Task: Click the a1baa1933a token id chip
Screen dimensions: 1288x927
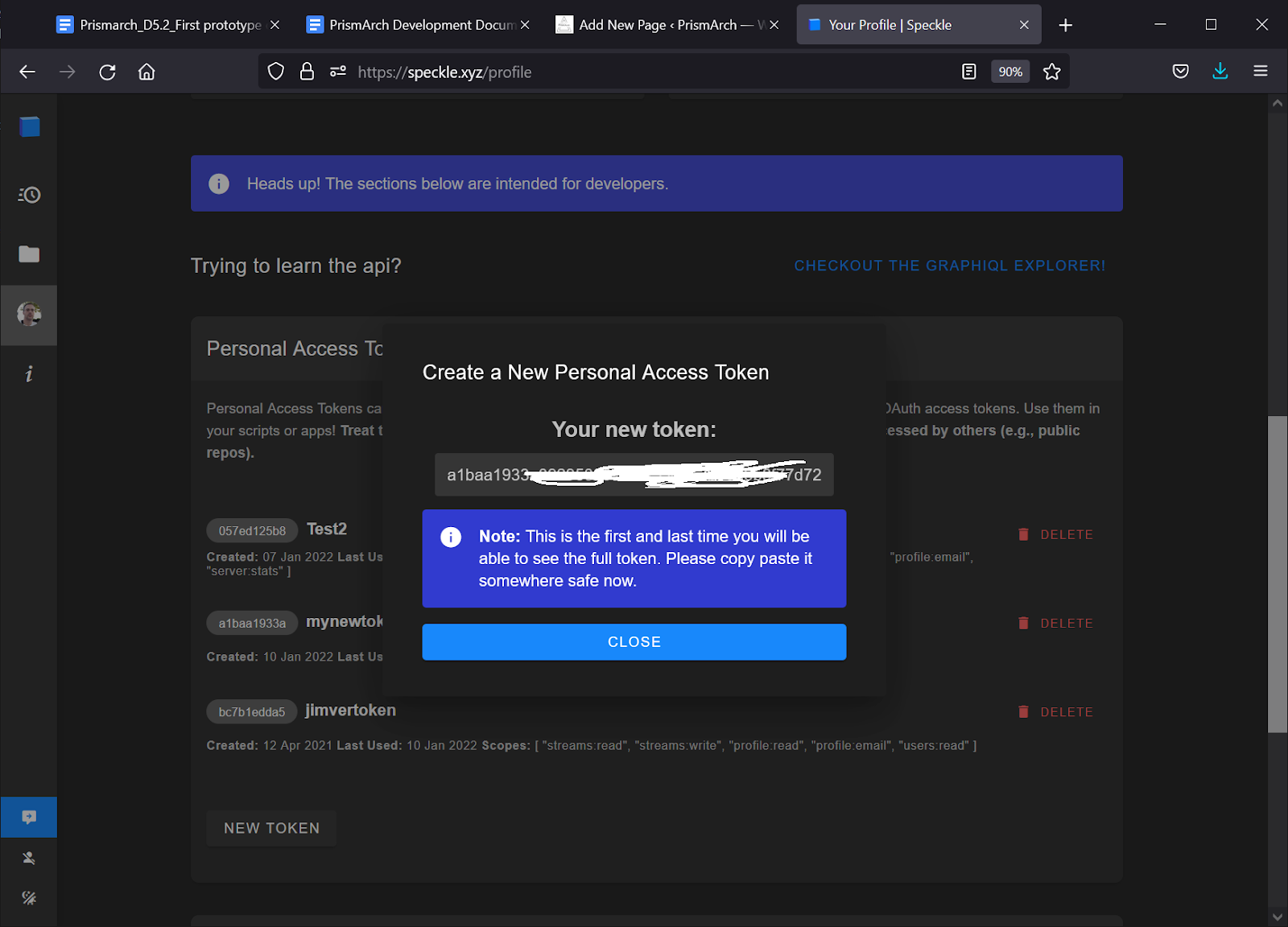Action: point(252,623)
